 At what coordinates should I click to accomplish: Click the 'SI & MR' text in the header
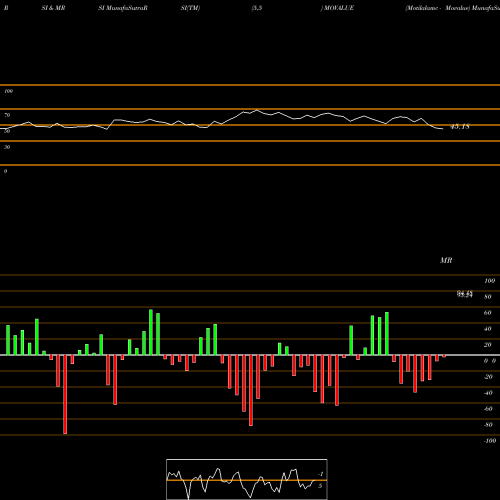[x=53, y=8]
